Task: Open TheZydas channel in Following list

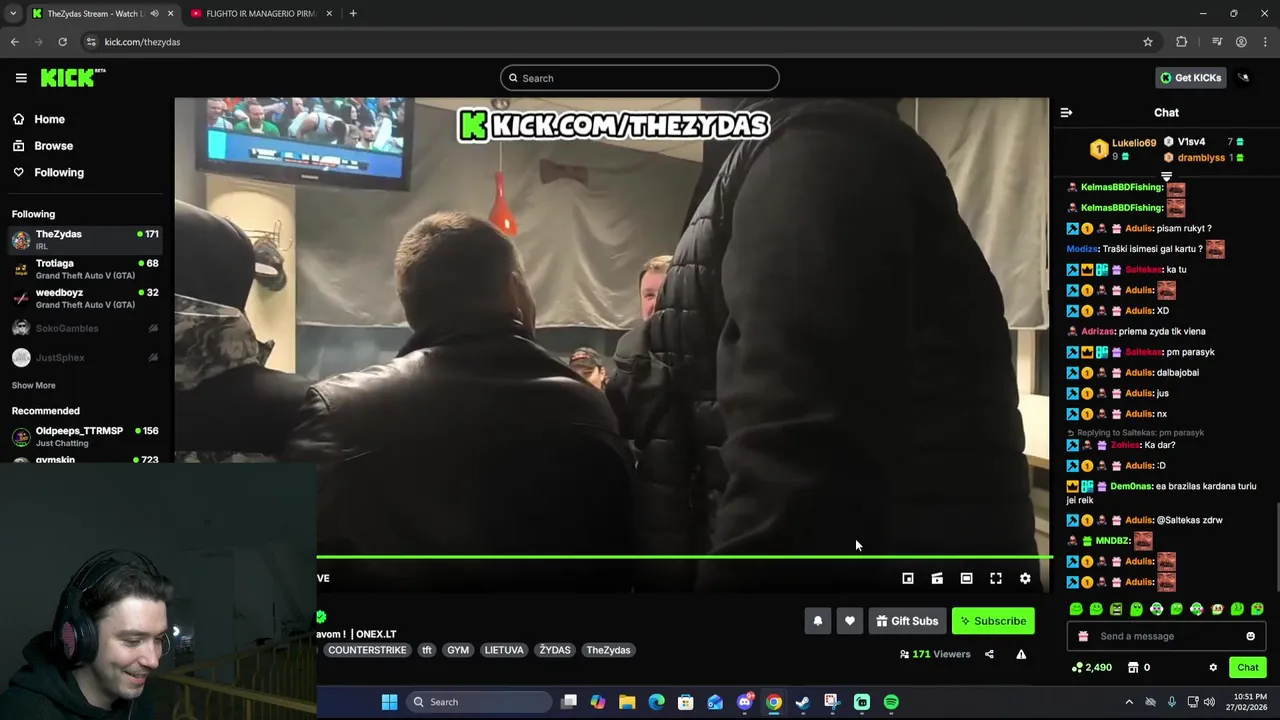Action: coord(87,239)
